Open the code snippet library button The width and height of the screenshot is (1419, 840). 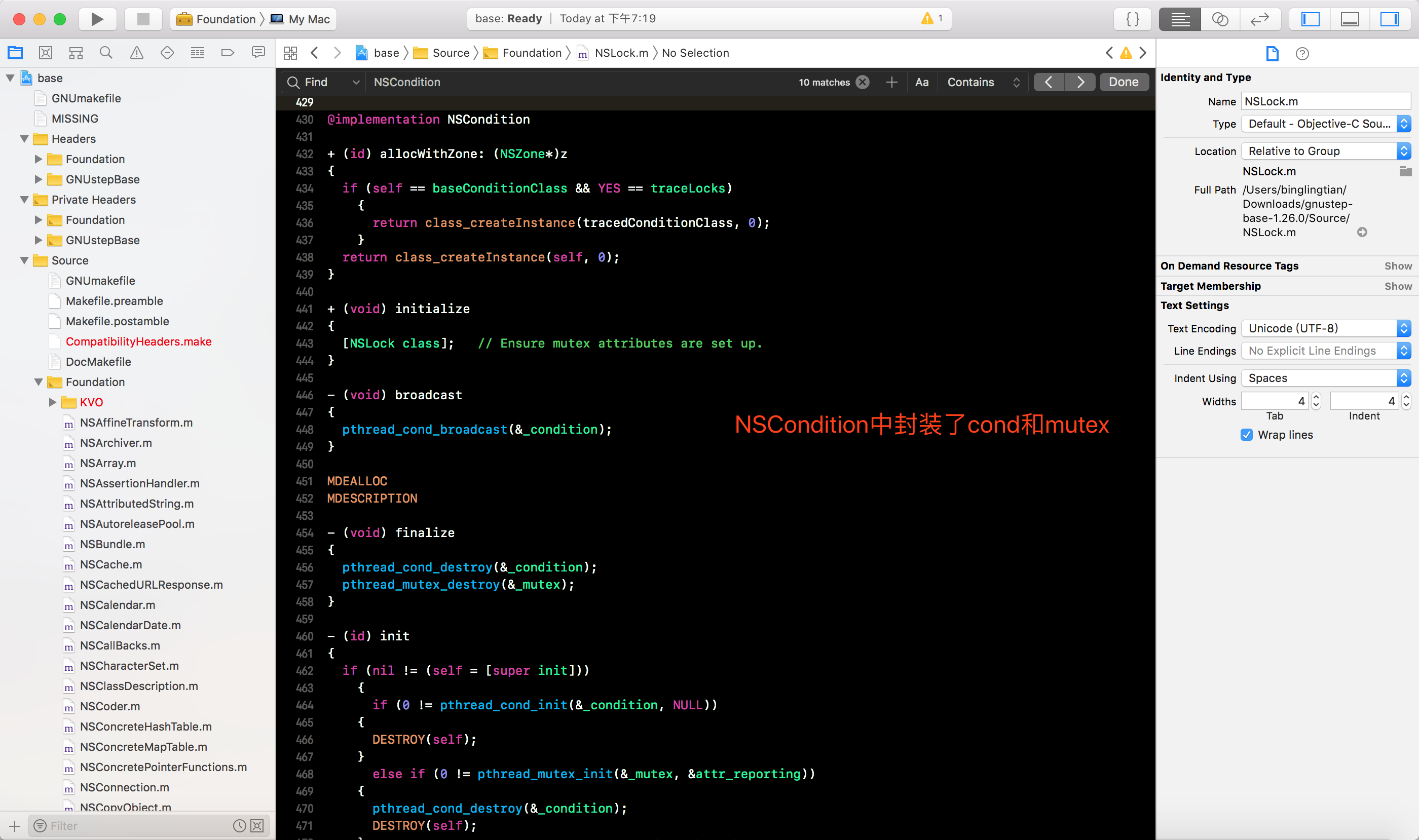click(x=1132, y=19)
